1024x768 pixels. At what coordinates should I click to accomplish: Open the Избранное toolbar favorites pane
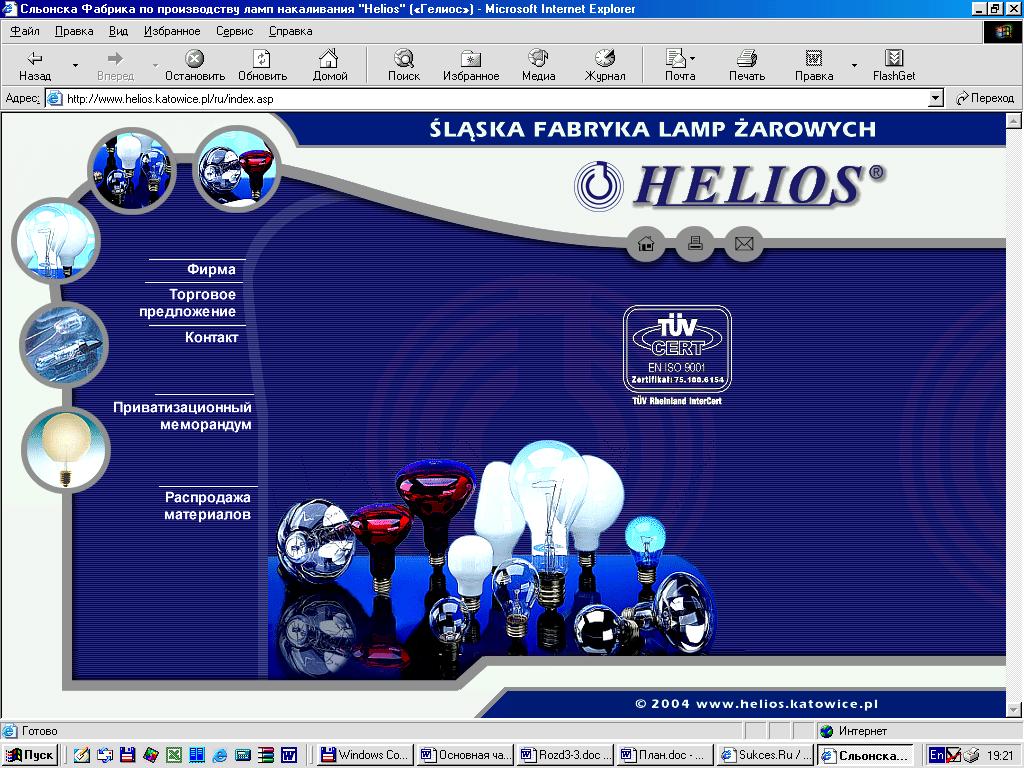tap(471, 65)
